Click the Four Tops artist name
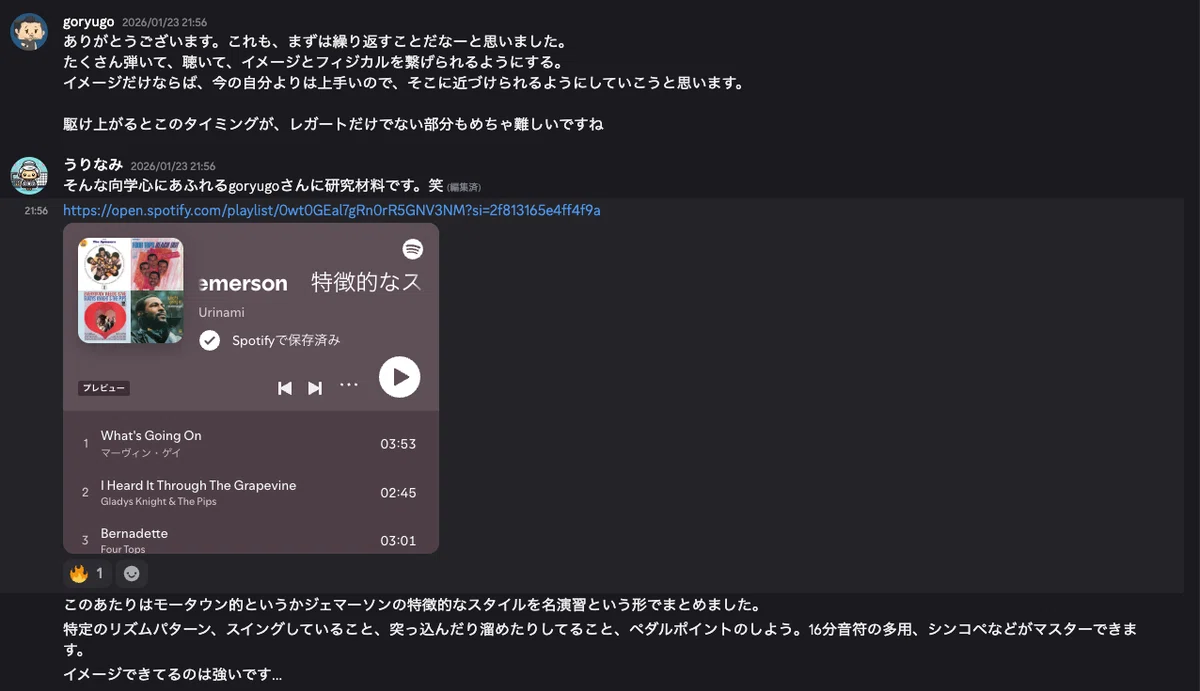Image resolution: width=1200 pixels, height=691 pixels. pos(123,549)
